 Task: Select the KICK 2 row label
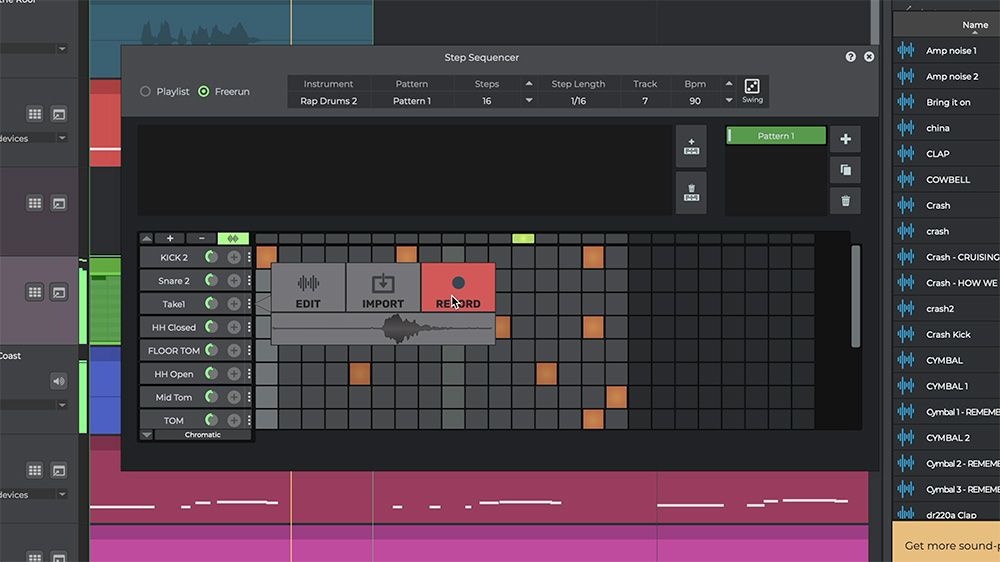coord(174,257)
